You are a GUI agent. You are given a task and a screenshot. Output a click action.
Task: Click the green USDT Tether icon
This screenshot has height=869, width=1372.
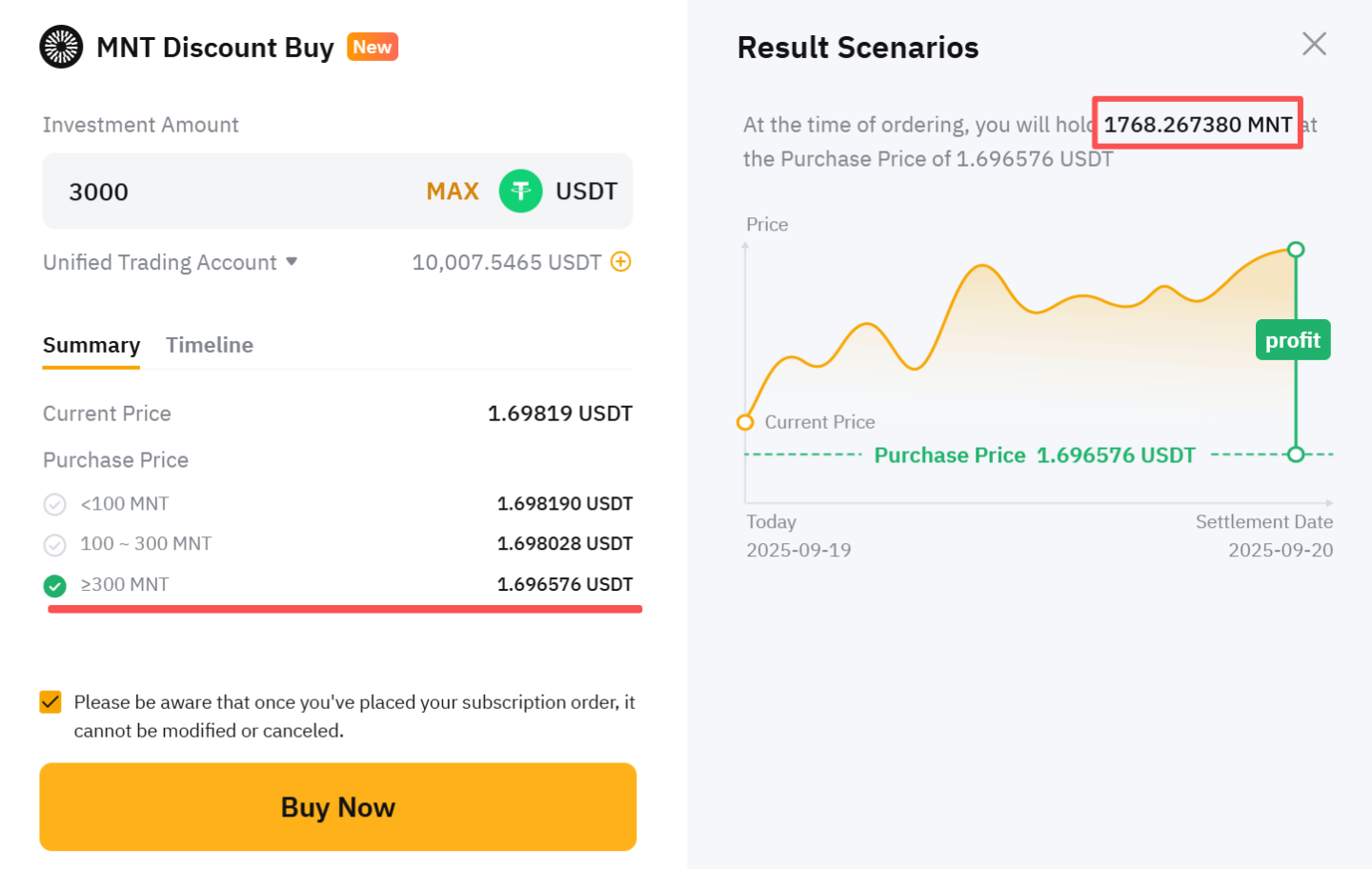[x=520, y=192]
